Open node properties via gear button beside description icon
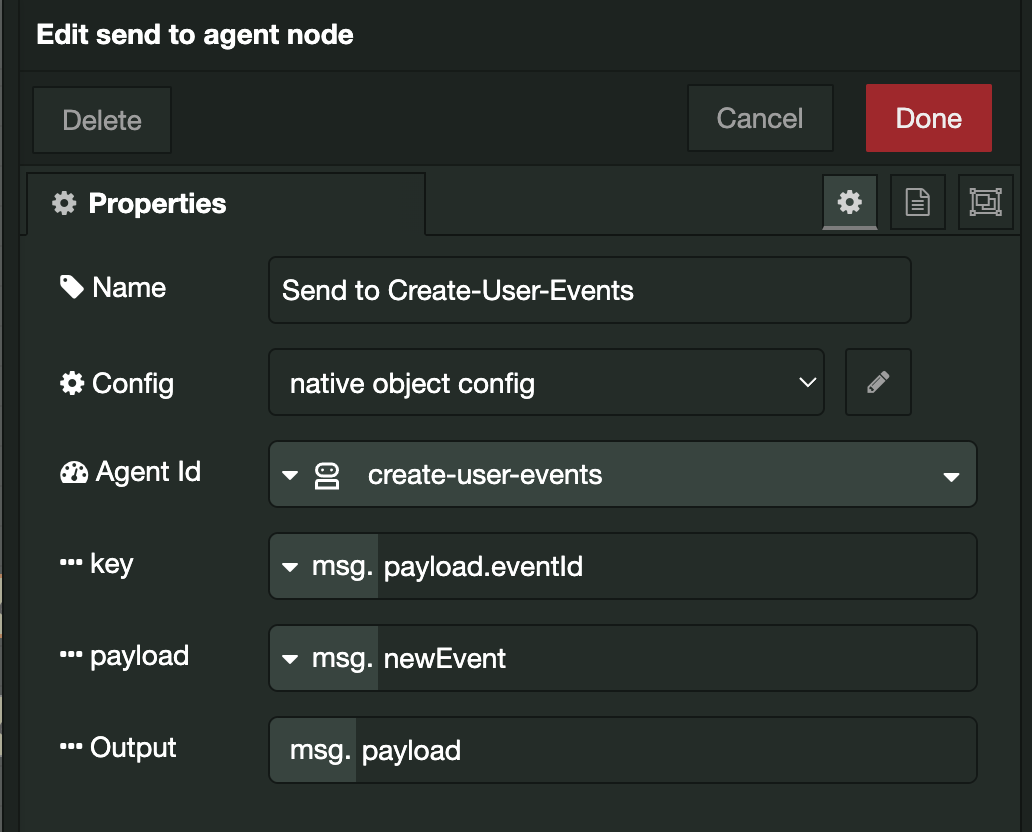Screen dimensions: 1032x832 849,203
